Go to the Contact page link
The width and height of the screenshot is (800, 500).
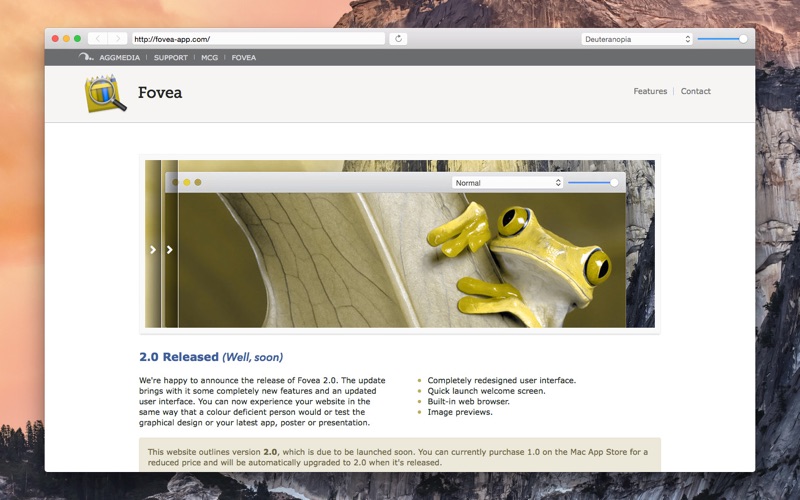point(695,91)
